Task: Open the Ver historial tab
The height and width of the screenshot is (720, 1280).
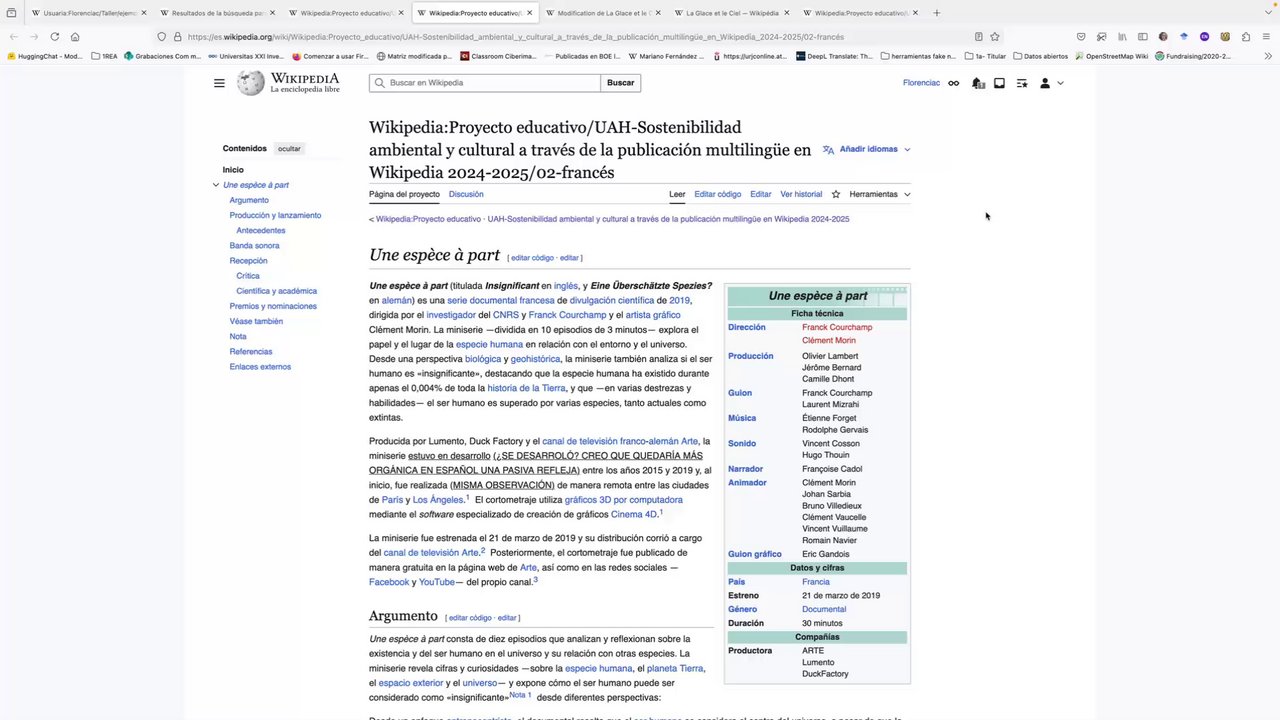Action: (801, 194)
